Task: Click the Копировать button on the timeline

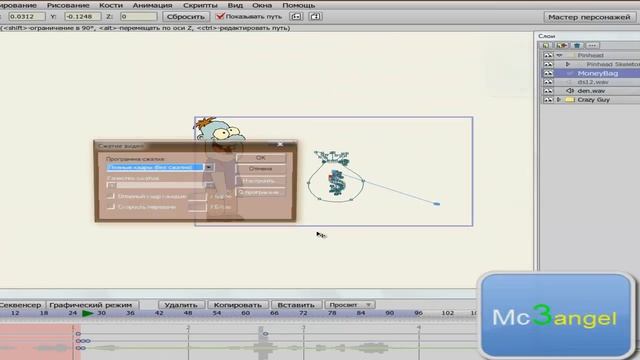Action: [238, 305]
